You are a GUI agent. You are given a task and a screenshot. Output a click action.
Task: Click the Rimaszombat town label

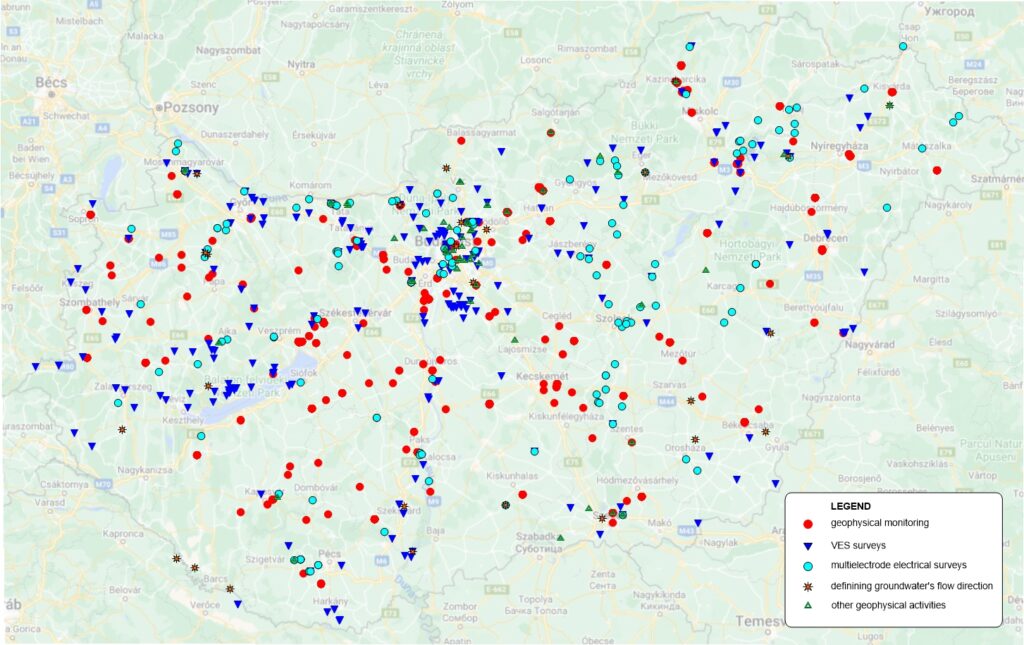tap(586, 49)
